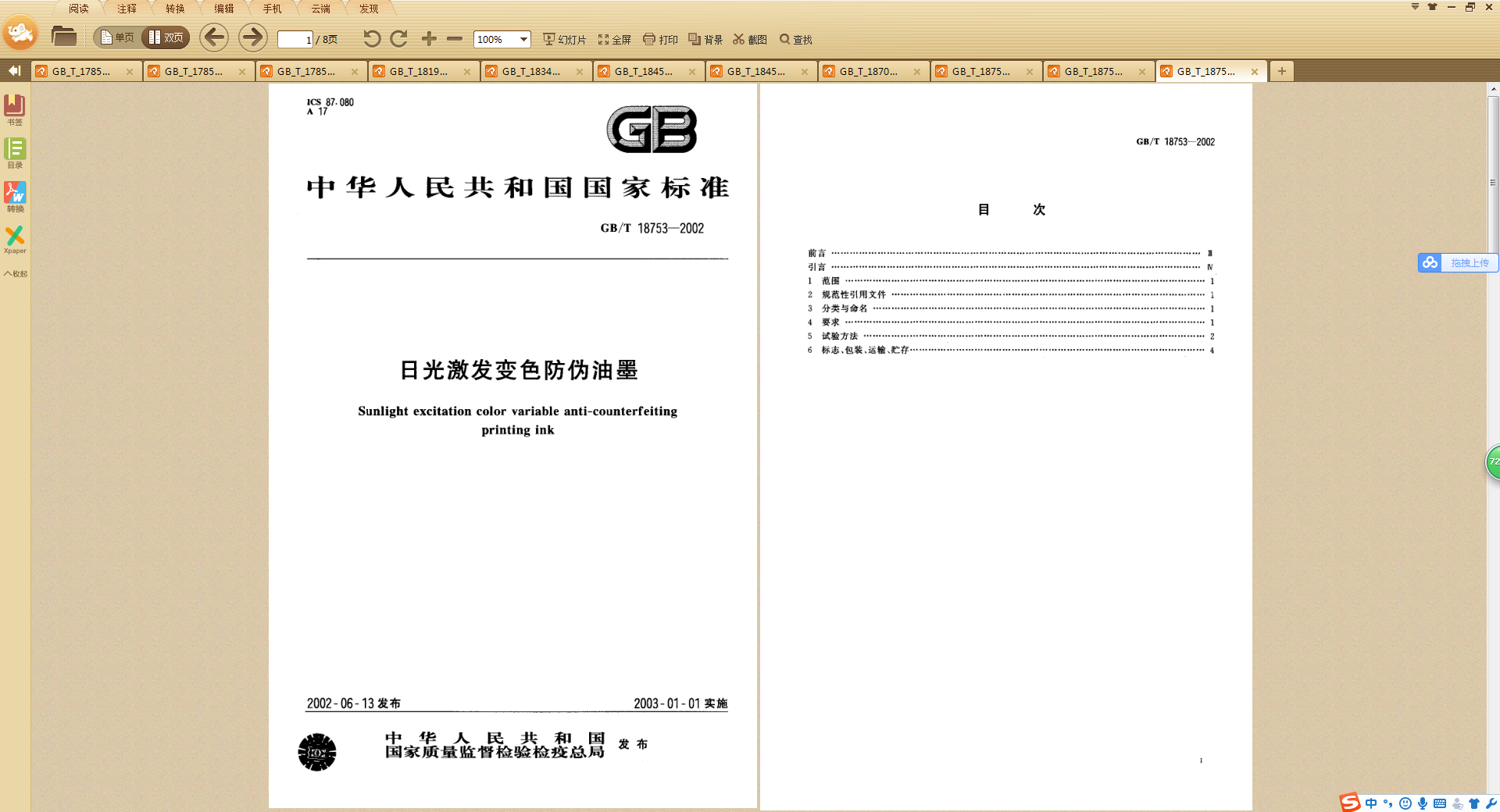This screenshot has height=812, width=1500.
Task: Rotate the page counterclockwise
Action: click(x=372, y=39)
